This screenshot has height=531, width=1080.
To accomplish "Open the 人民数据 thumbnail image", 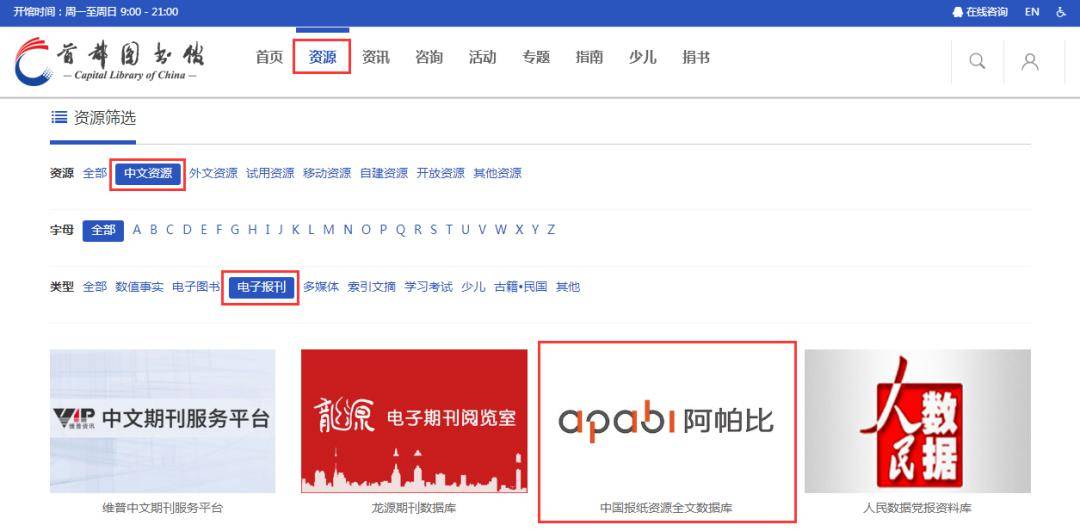I will click(x=917, y=421).
